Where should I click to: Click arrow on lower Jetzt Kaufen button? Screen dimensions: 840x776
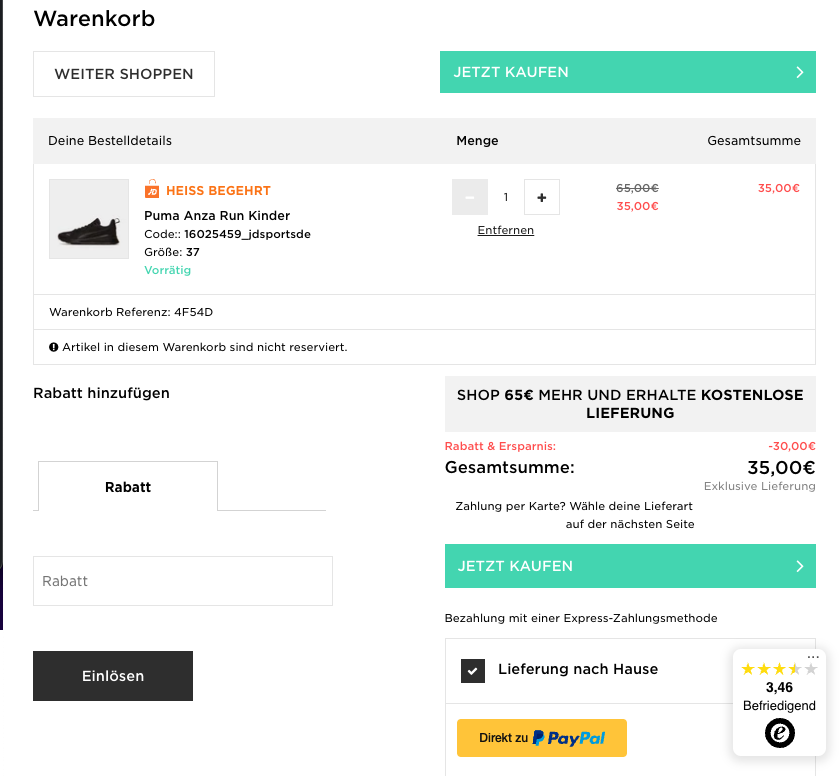[x=800, y=566]
